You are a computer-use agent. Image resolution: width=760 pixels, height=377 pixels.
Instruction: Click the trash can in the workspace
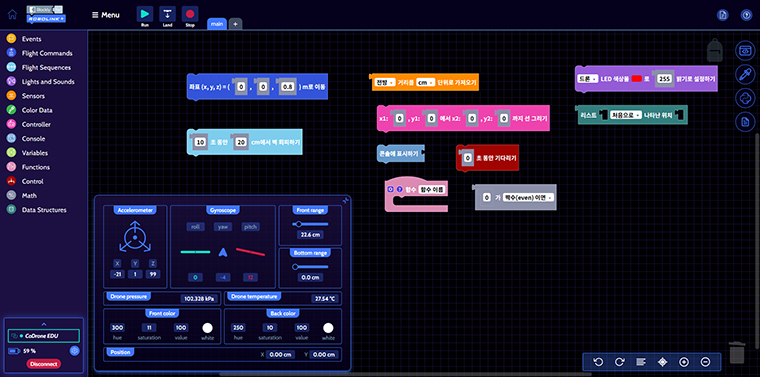pyautogui.click(x=737, y=352)
